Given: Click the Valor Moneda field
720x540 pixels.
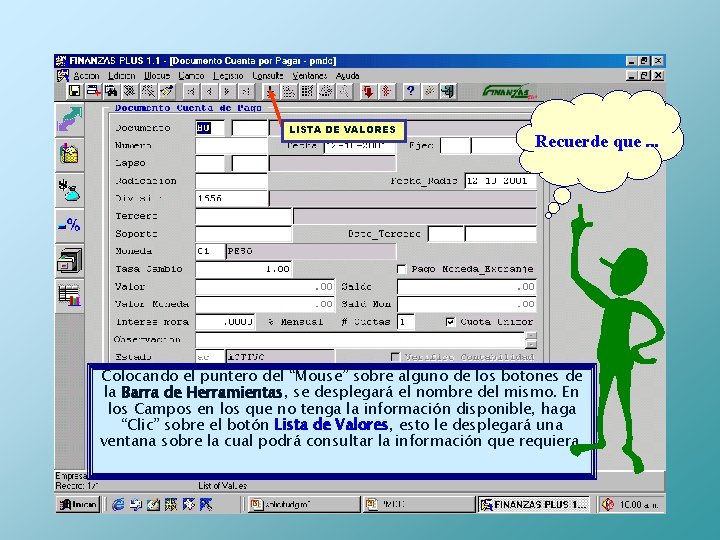Looking at the screenshot, I should [x=265, y=304].
